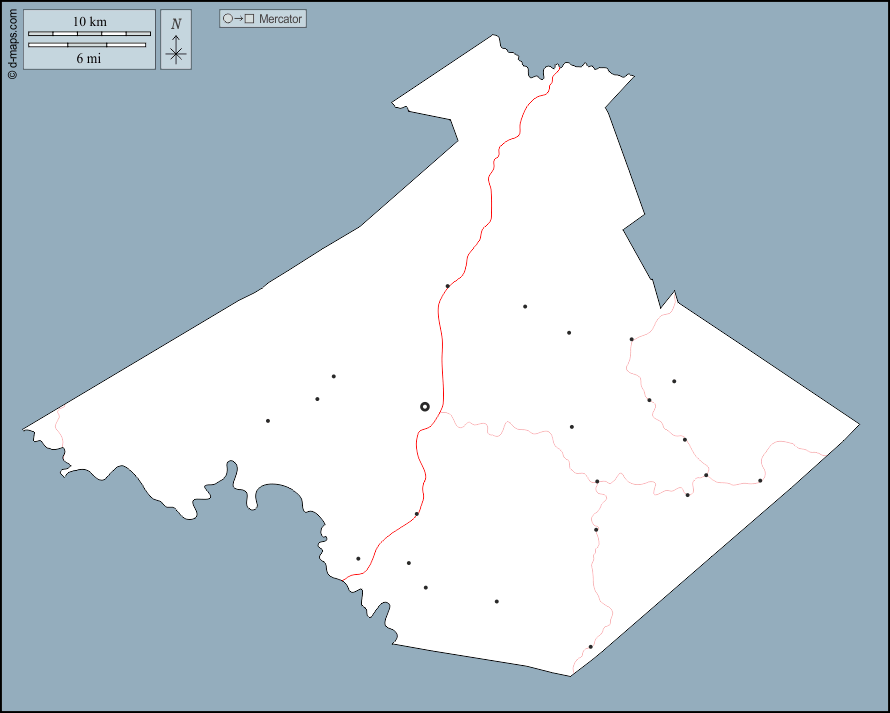Select the ring-shaped capital city marker
The height and width of the screenshot is (713, 890).
point(424,406)
